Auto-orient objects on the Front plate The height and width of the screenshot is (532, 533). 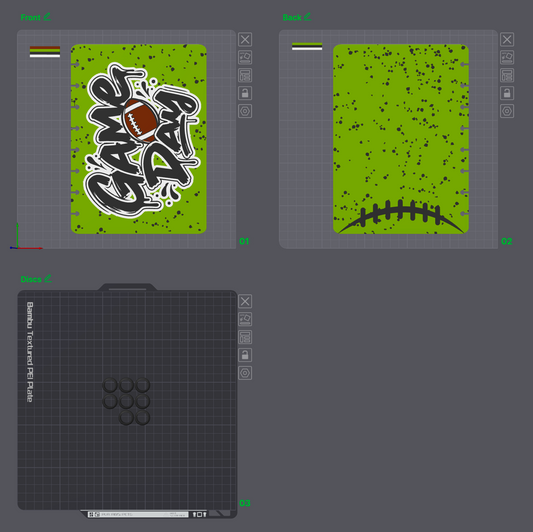(x=245, y=57)
